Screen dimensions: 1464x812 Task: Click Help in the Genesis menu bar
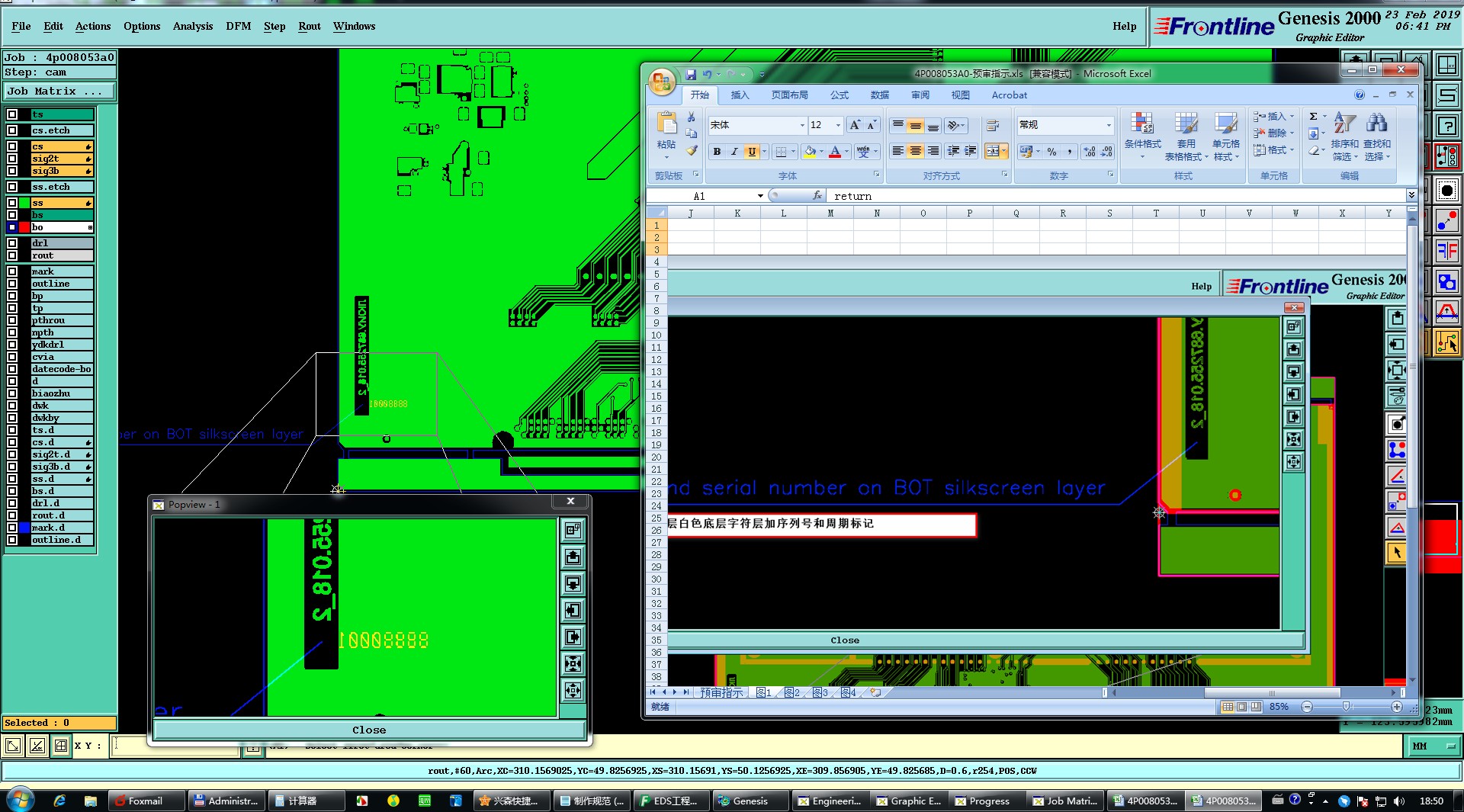(x=1124, y=26)
